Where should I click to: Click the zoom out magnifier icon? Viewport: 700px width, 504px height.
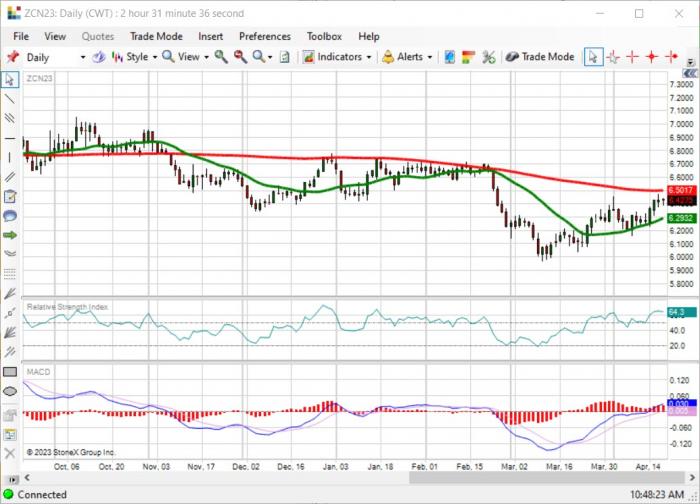240,57
